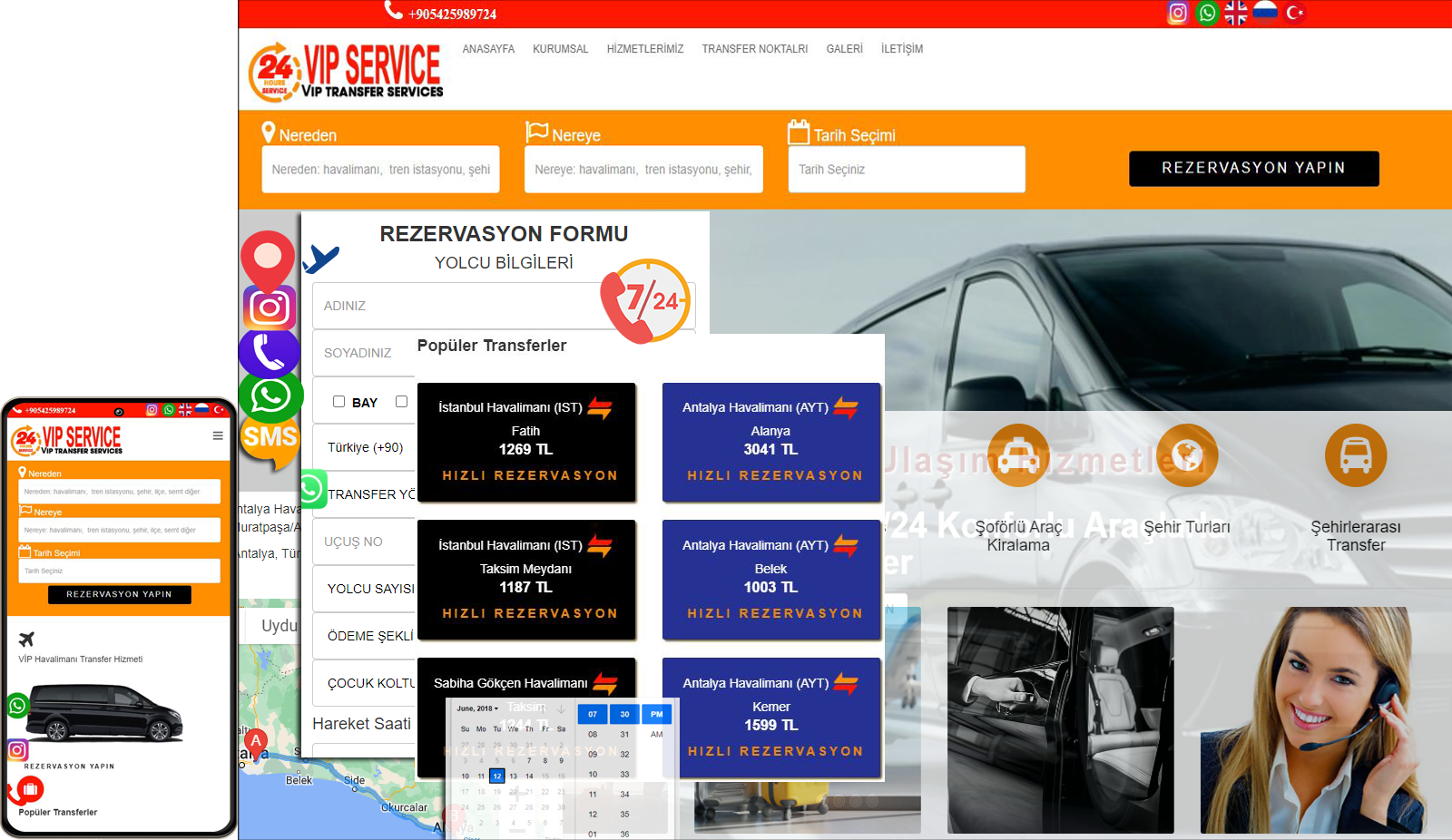Open the large Instagram floating icon

click(270, 308)
